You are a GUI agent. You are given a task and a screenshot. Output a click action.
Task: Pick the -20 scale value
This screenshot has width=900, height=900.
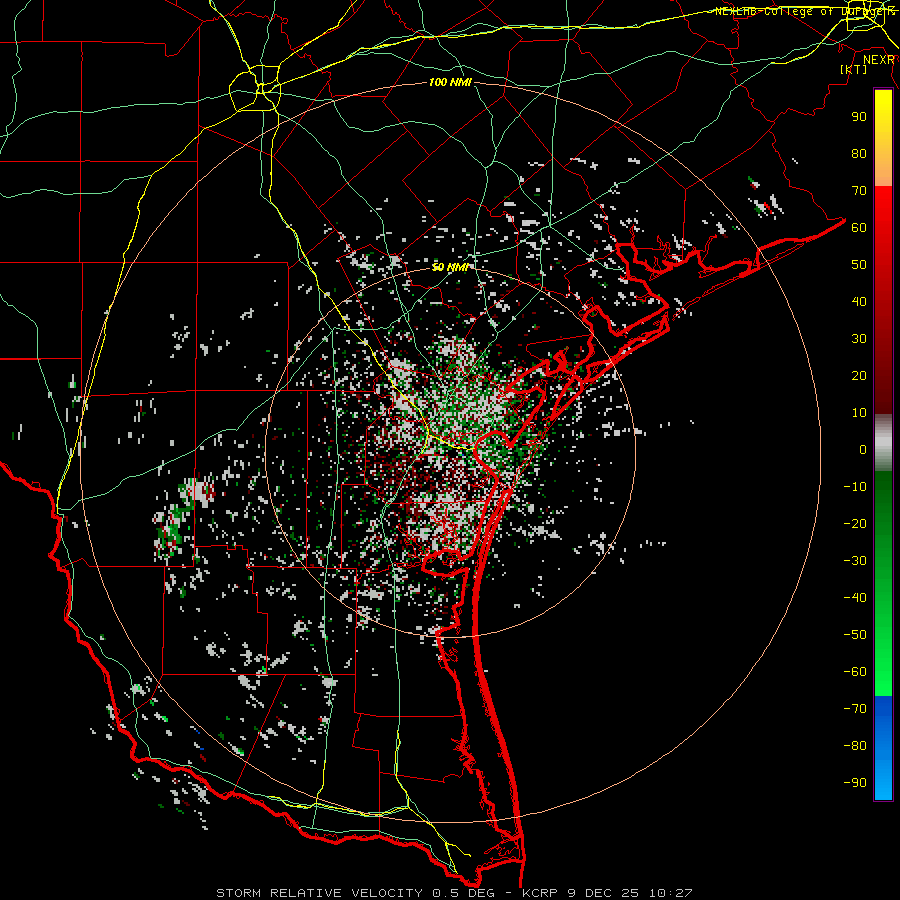click(855, 523)
